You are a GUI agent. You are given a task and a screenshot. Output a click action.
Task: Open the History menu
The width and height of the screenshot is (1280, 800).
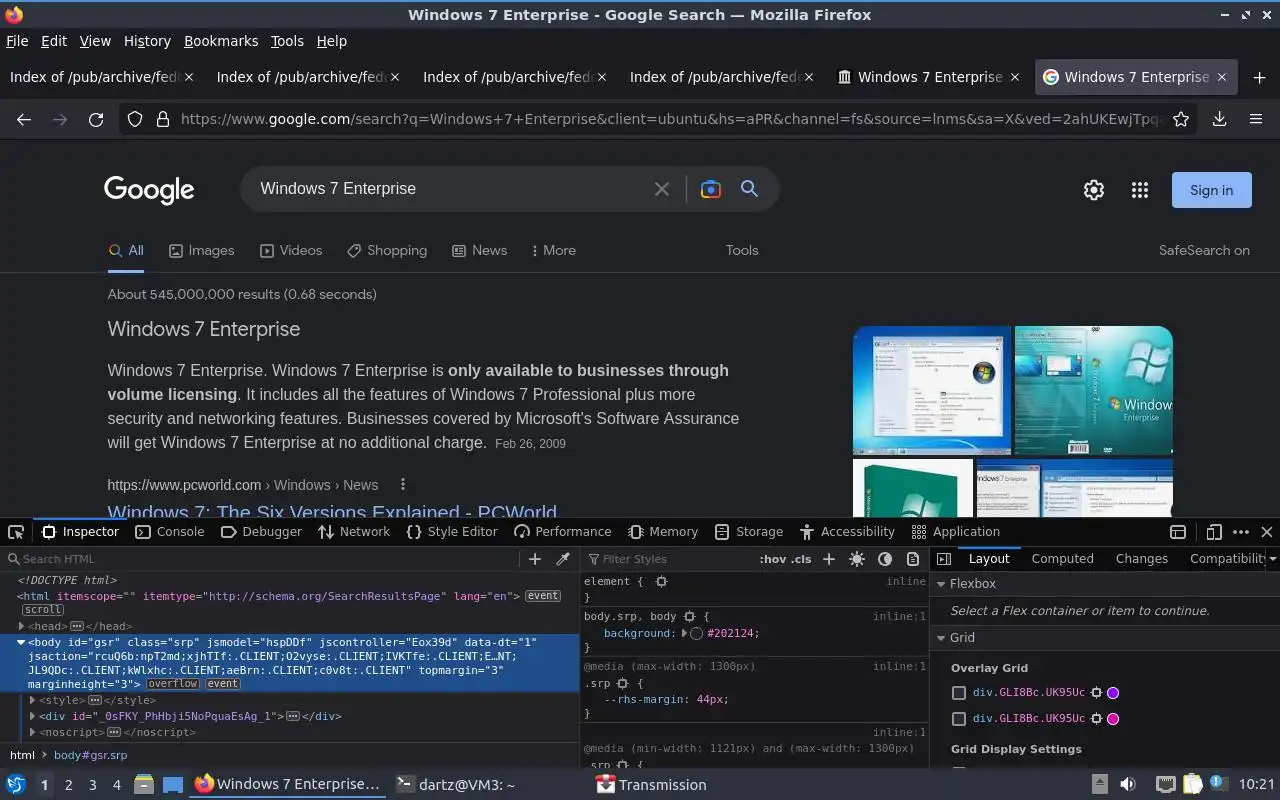point(147,41)
